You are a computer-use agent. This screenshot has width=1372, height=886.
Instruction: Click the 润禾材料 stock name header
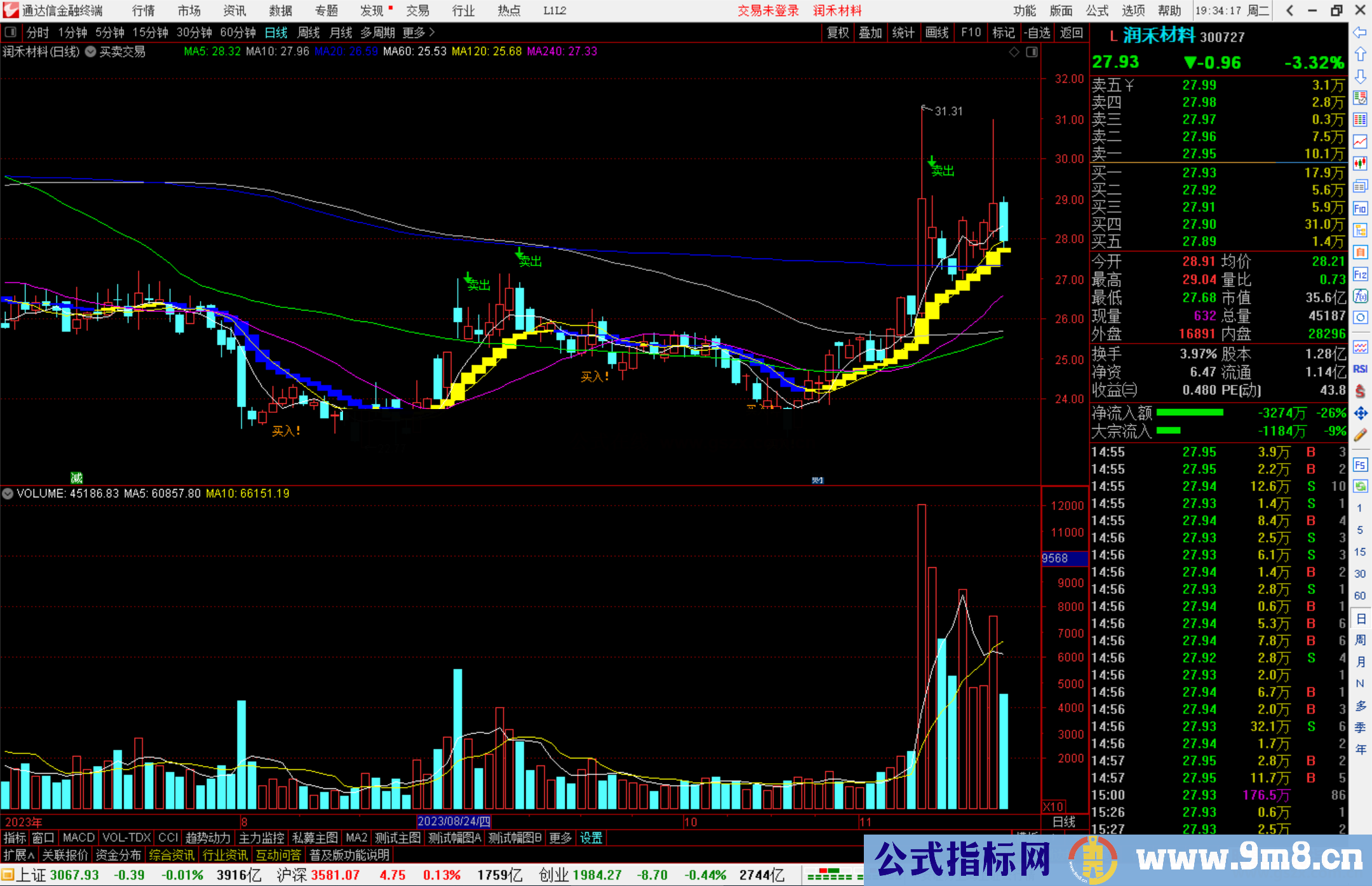1159,36
